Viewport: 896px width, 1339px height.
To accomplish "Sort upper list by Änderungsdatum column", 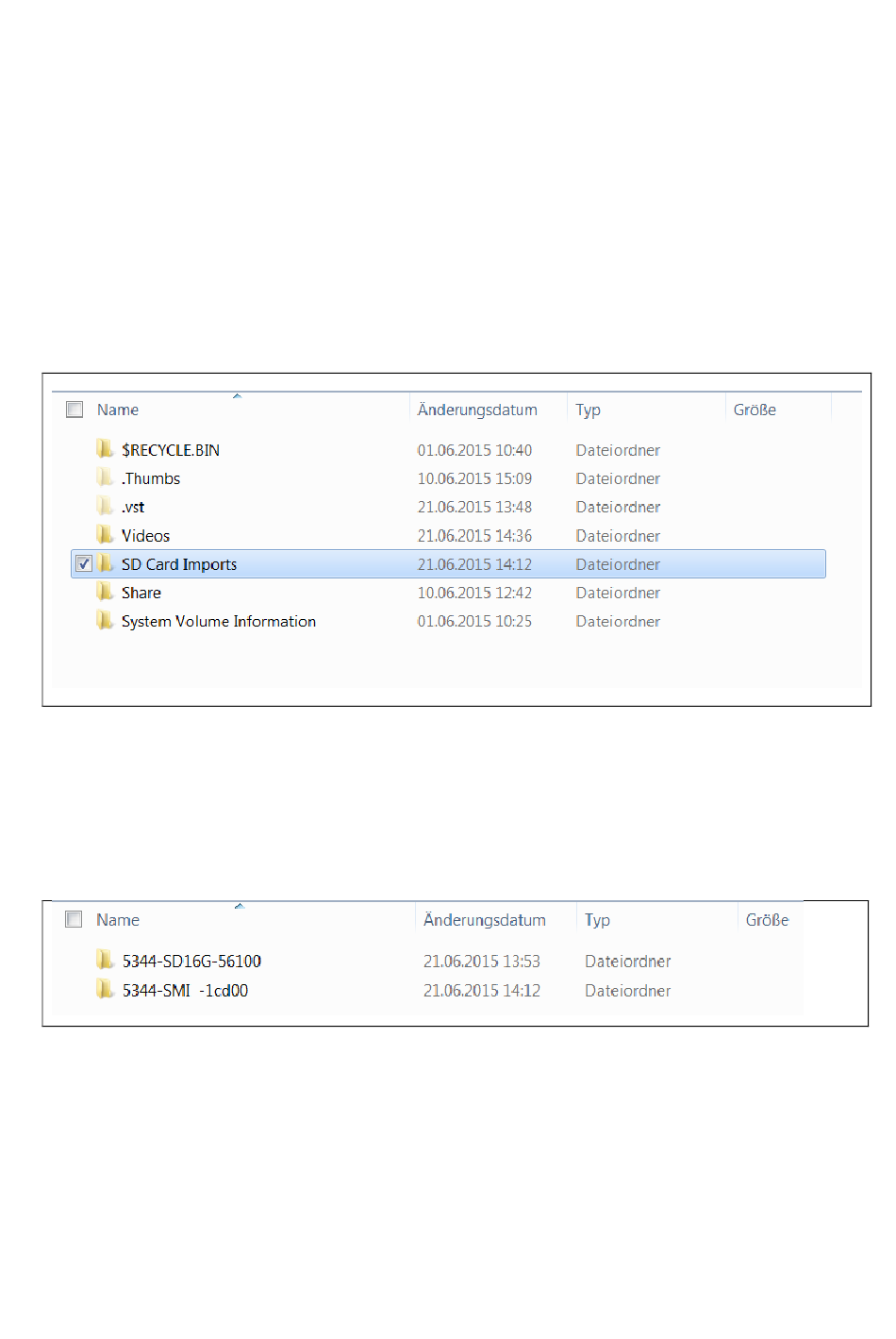I will pos(477,410).
